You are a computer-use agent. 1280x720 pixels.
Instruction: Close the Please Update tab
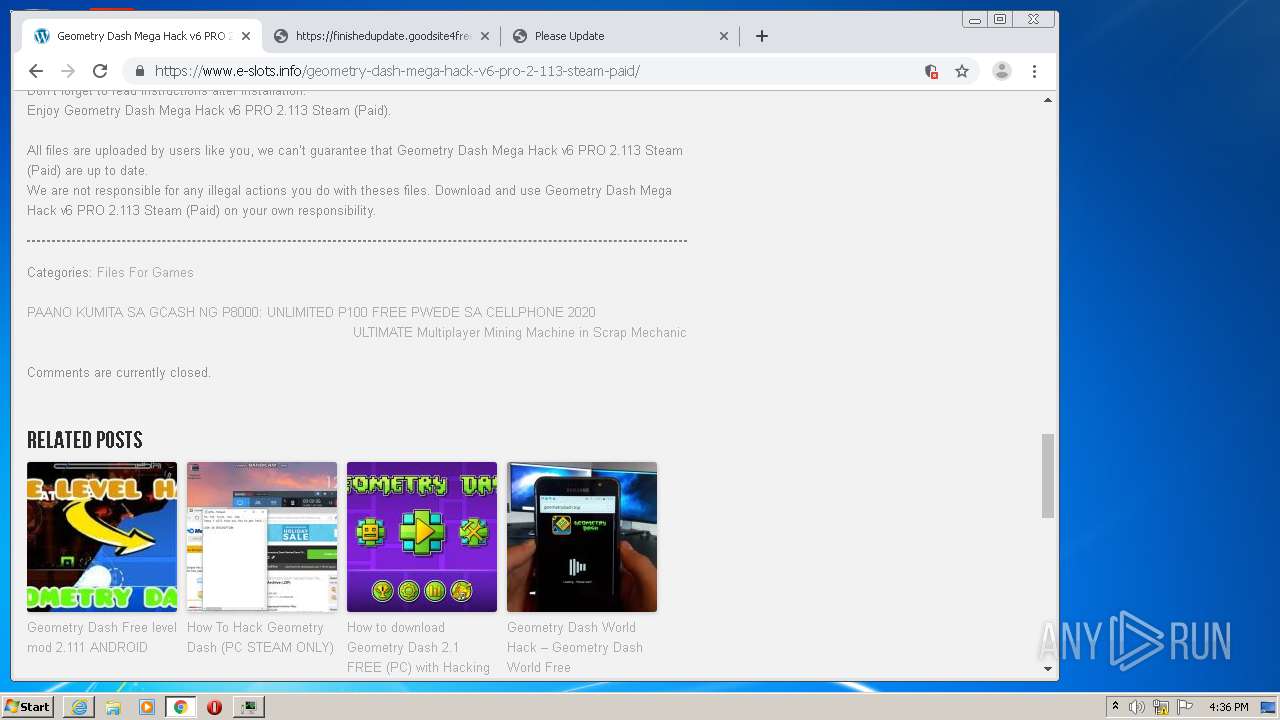724,36
